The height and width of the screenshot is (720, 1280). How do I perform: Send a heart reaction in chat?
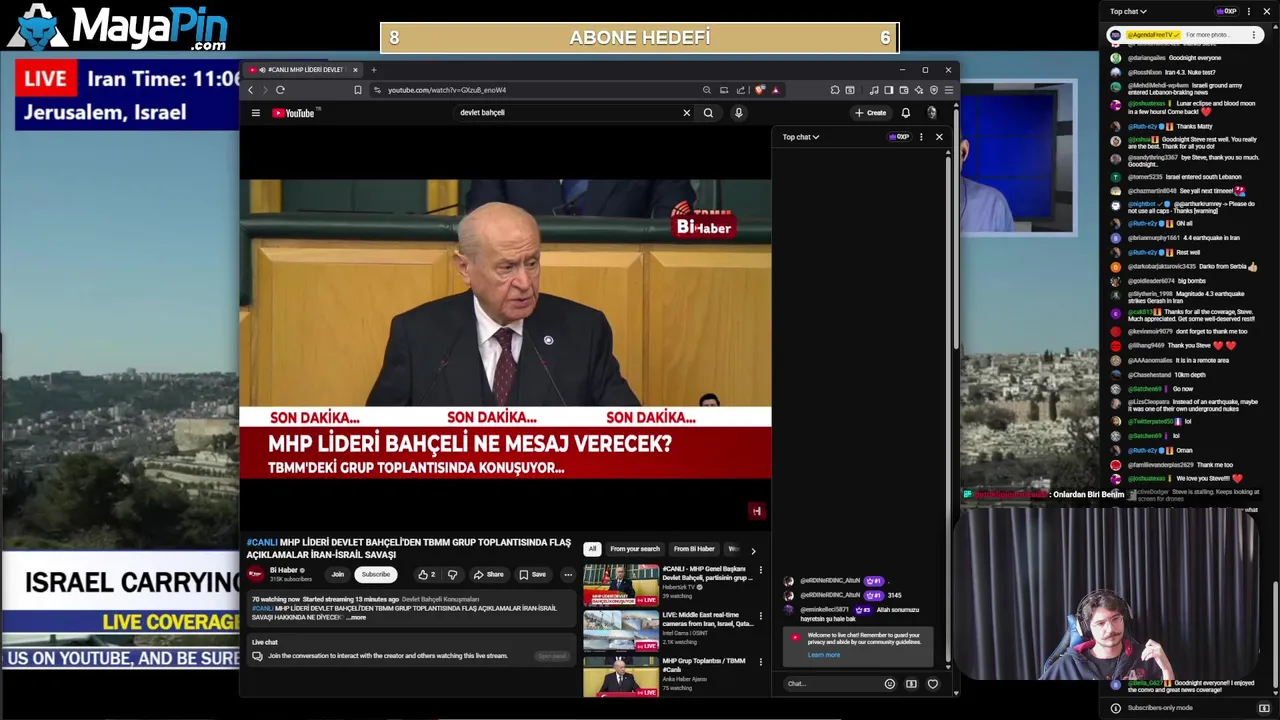(x=933, y=684)
